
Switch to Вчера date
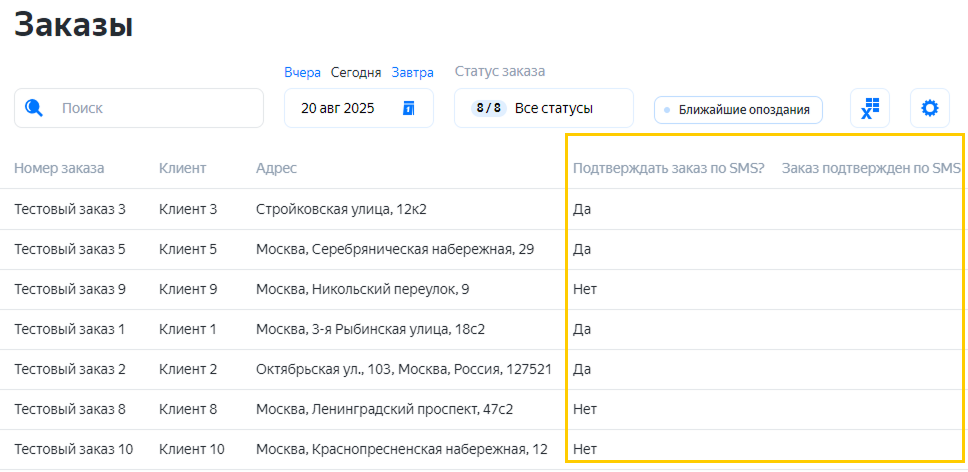coord(302,72)
